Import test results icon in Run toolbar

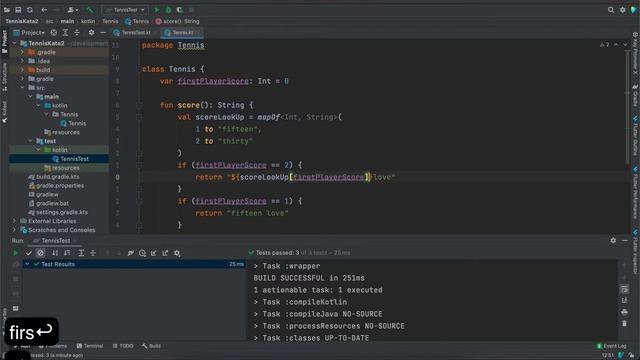(x=154, y=253)
